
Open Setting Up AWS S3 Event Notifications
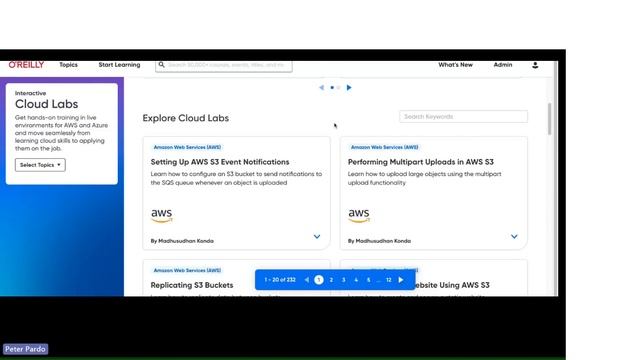click(x=220, y=162)
